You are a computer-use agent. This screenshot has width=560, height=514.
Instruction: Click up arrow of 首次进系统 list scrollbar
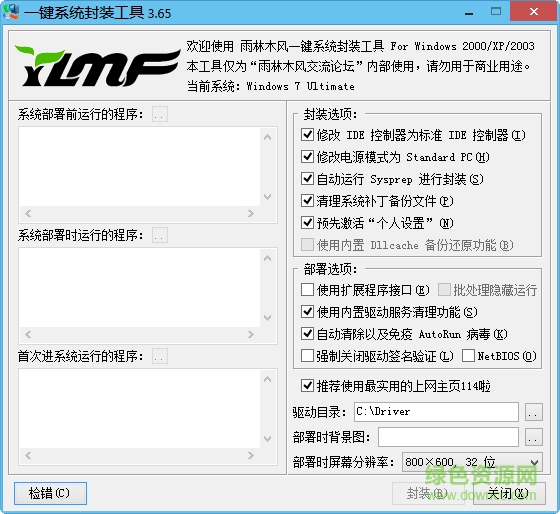coord(268,379)
